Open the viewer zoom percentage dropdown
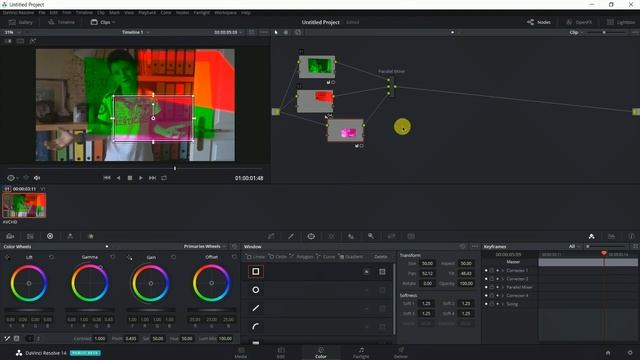The width and height of the screenshot is (640, 360). [12, 32]
